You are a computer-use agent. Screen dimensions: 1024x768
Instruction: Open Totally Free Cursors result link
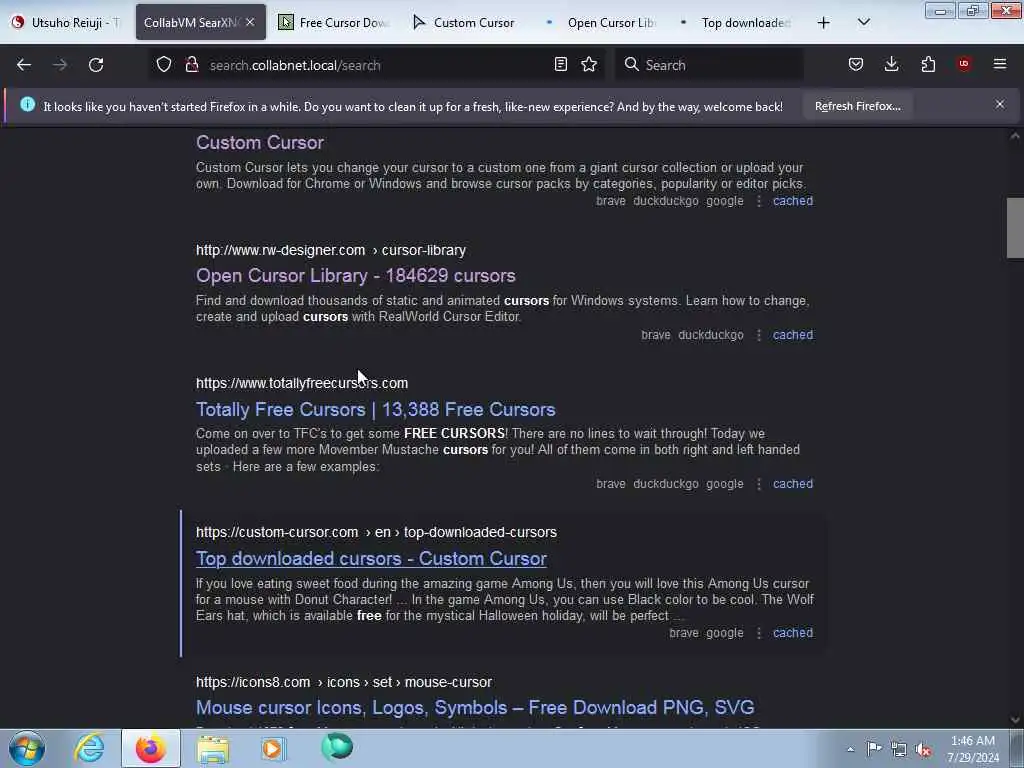pyautogui.click(x=376, y=409)
